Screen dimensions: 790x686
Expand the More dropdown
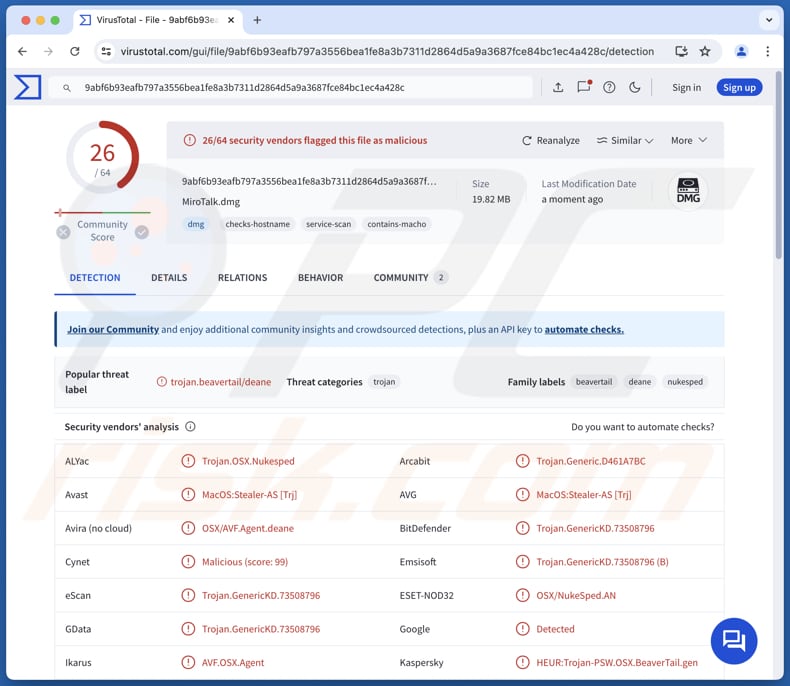point(689,141)
